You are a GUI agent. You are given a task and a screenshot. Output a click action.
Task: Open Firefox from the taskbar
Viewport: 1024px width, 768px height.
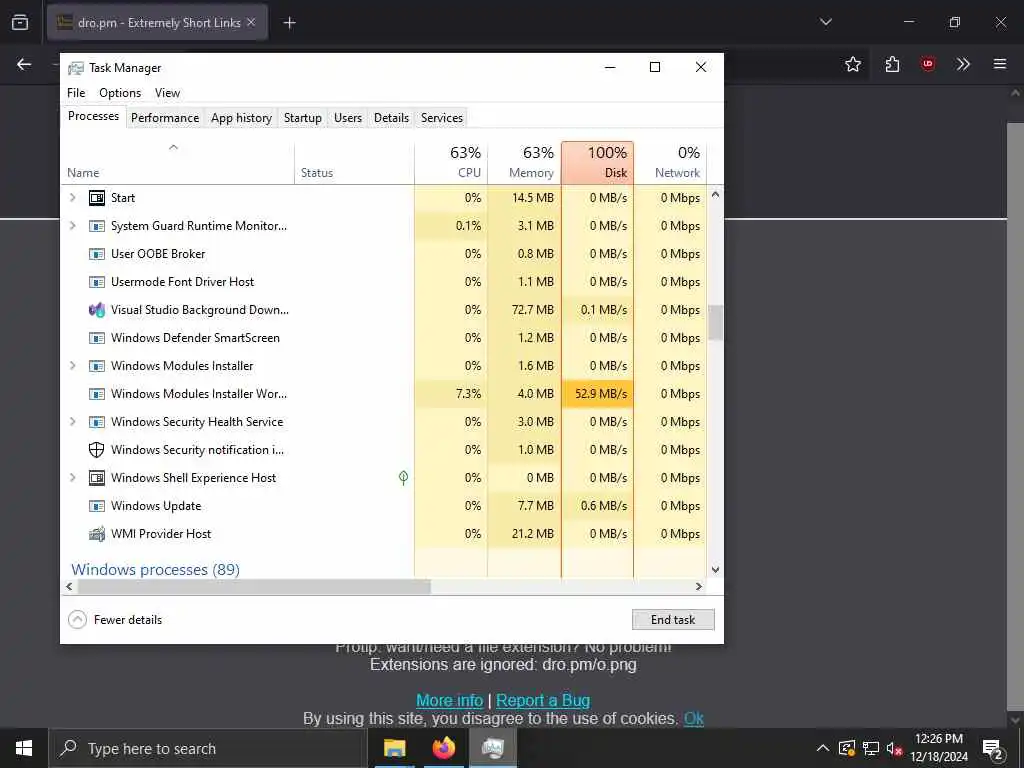click(443, 748)
